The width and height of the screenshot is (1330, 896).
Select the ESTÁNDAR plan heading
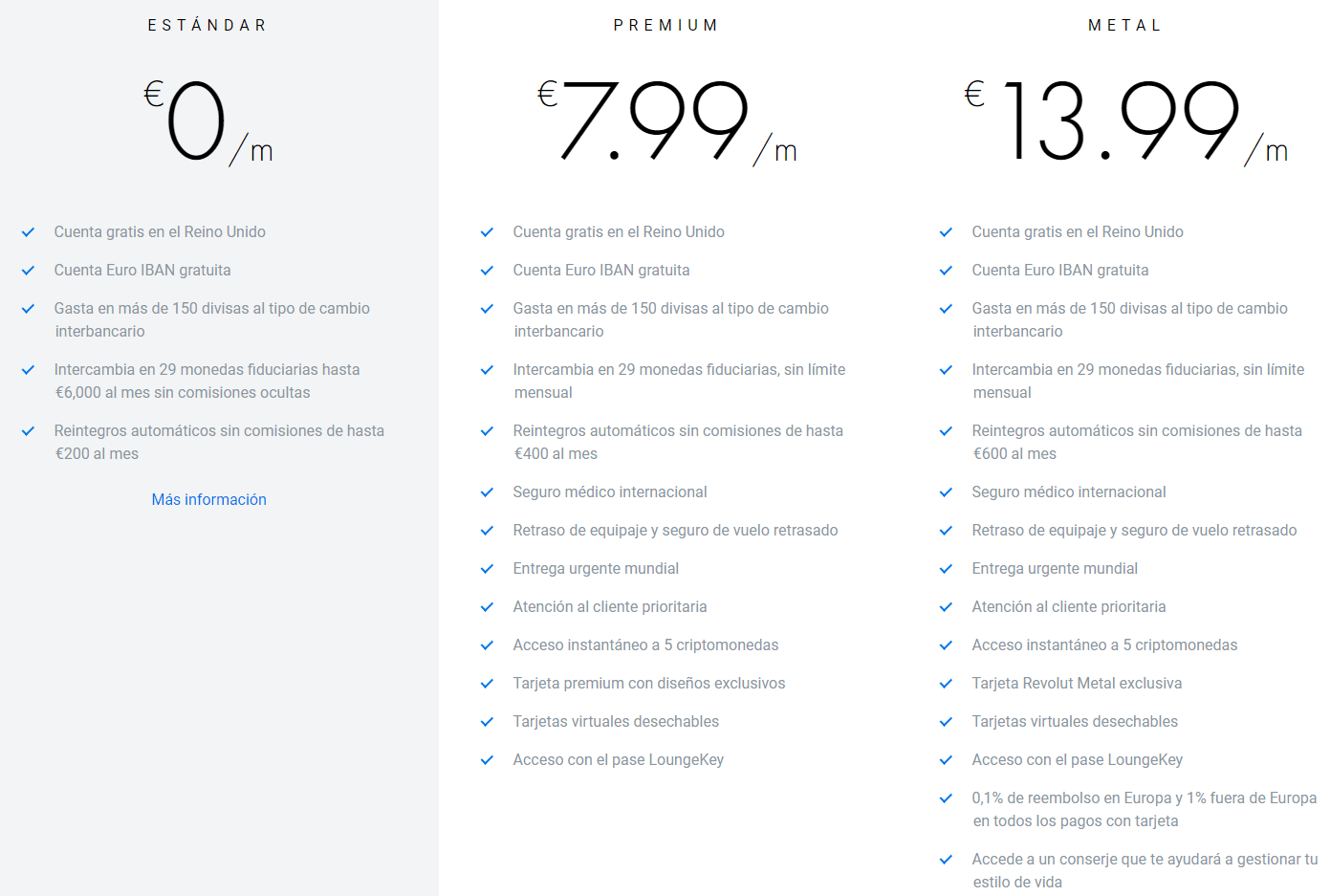pos(207,25)
